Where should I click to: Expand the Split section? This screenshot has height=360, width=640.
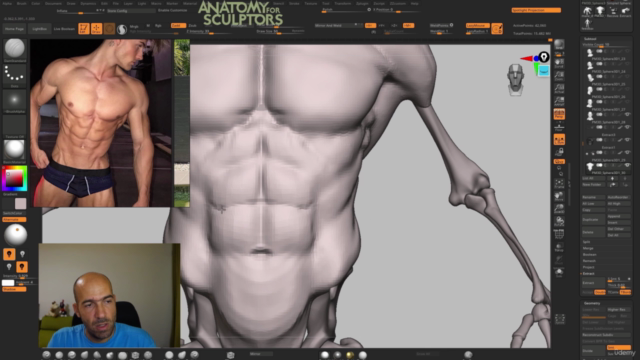pyautogui.click(x=587, y=242)
